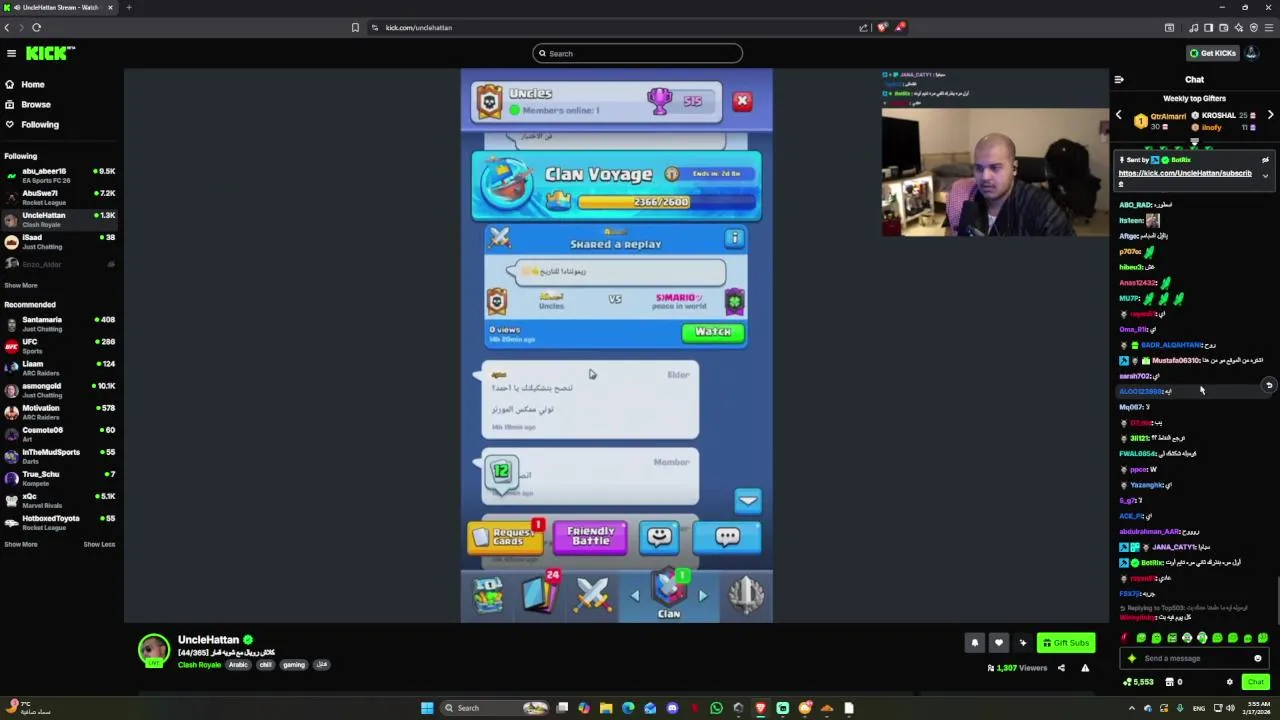Click the gaming tag

click(x=293, y=665)
